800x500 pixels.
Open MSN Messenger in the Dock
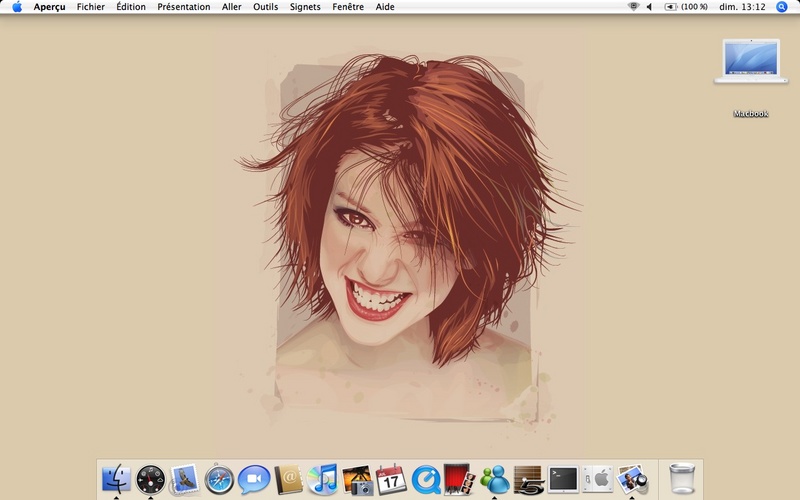(x=494, y=480)
